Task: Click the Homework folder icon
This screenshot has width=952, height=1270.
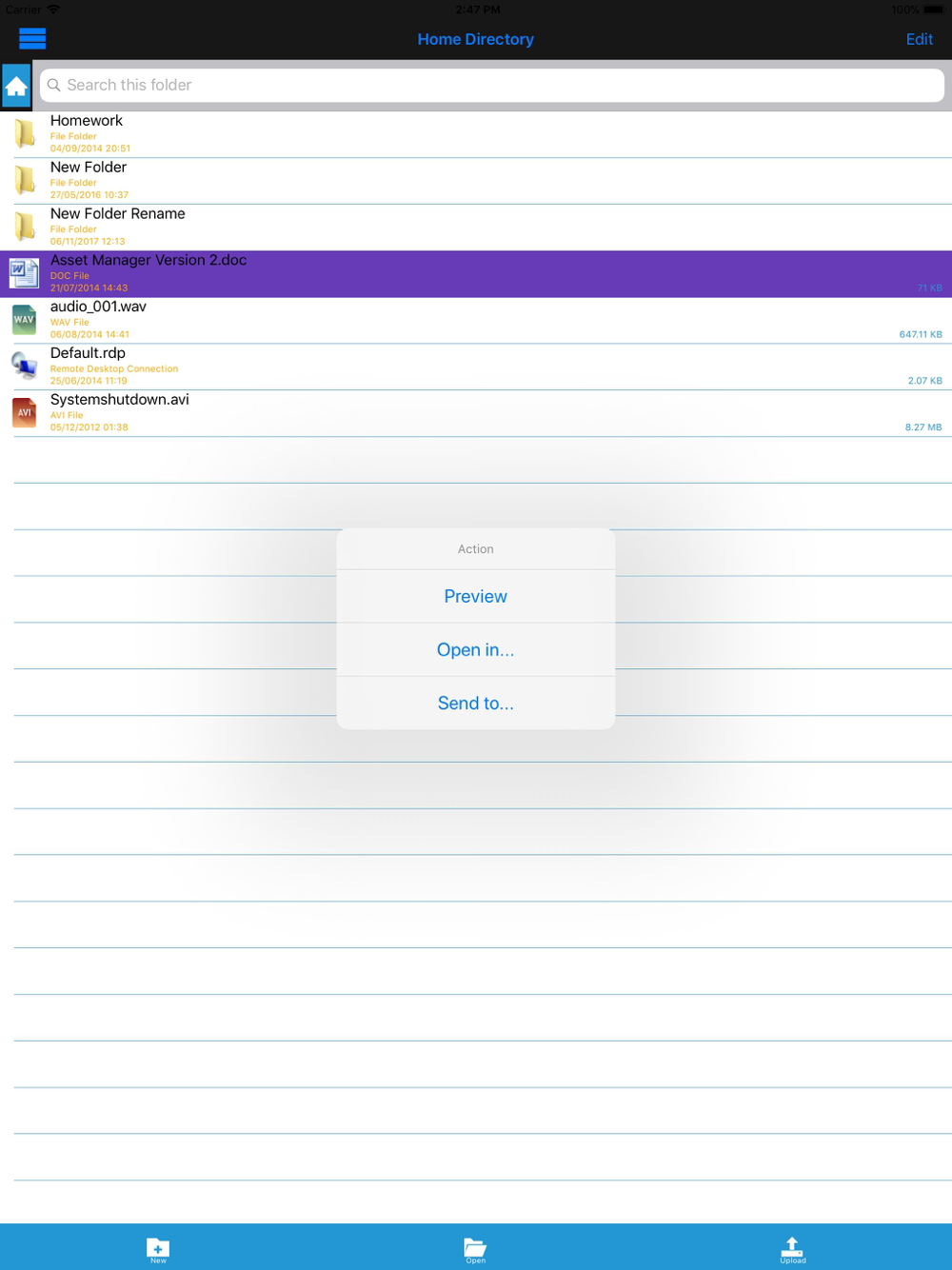Action: (x=25, y=134)
